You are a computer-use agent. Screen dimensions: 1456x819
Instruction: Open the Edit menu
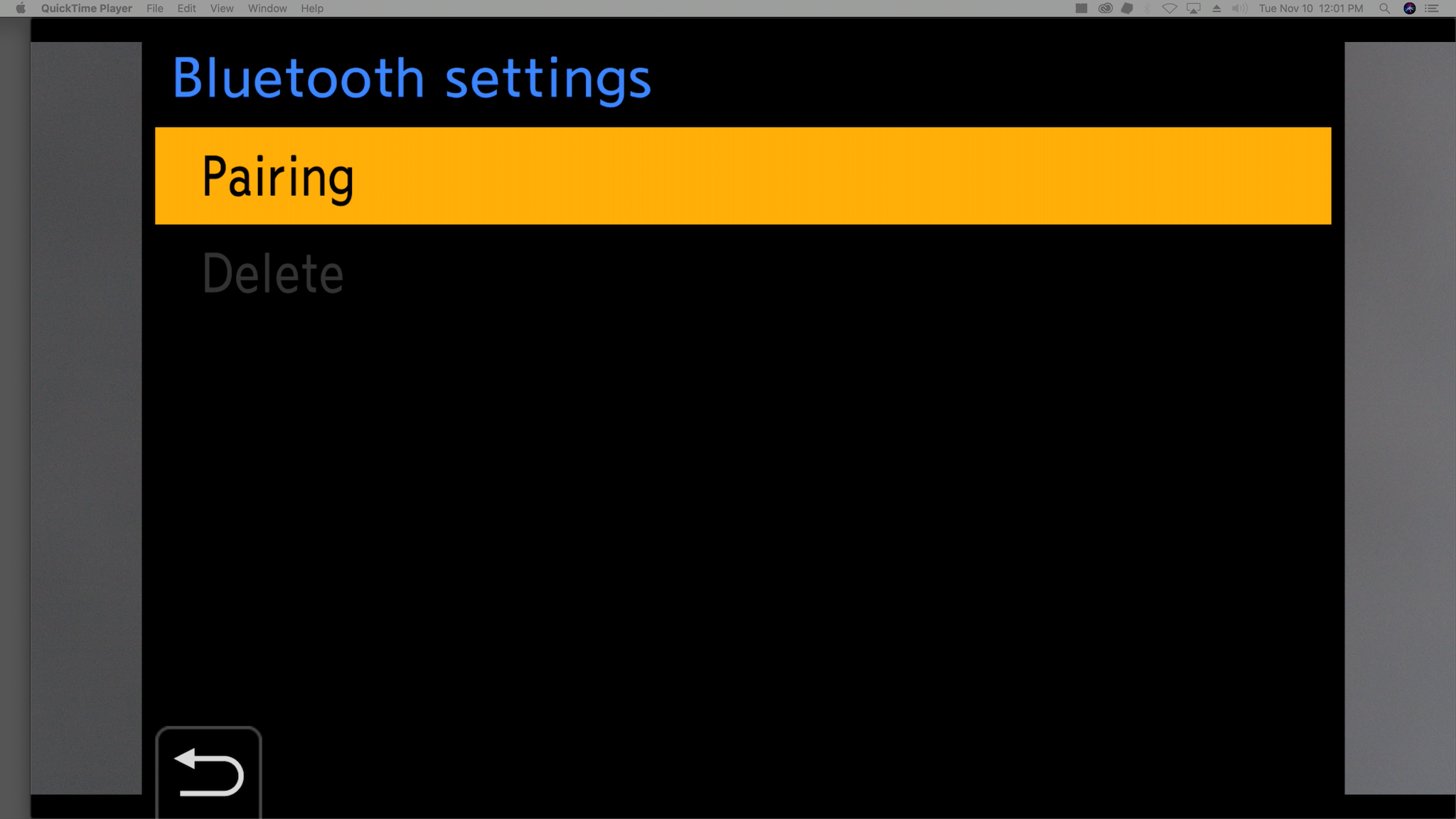point(187,9)
